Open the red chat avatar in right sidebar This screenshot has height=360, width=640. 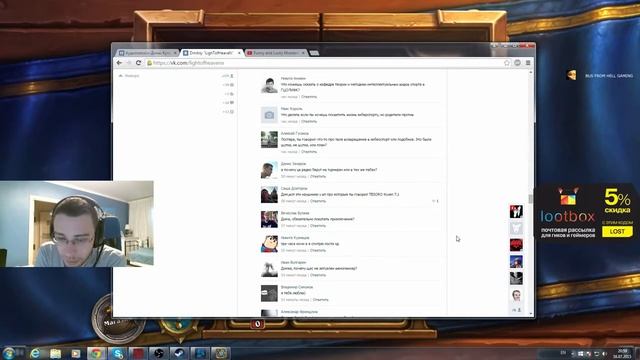click(516, 245)
